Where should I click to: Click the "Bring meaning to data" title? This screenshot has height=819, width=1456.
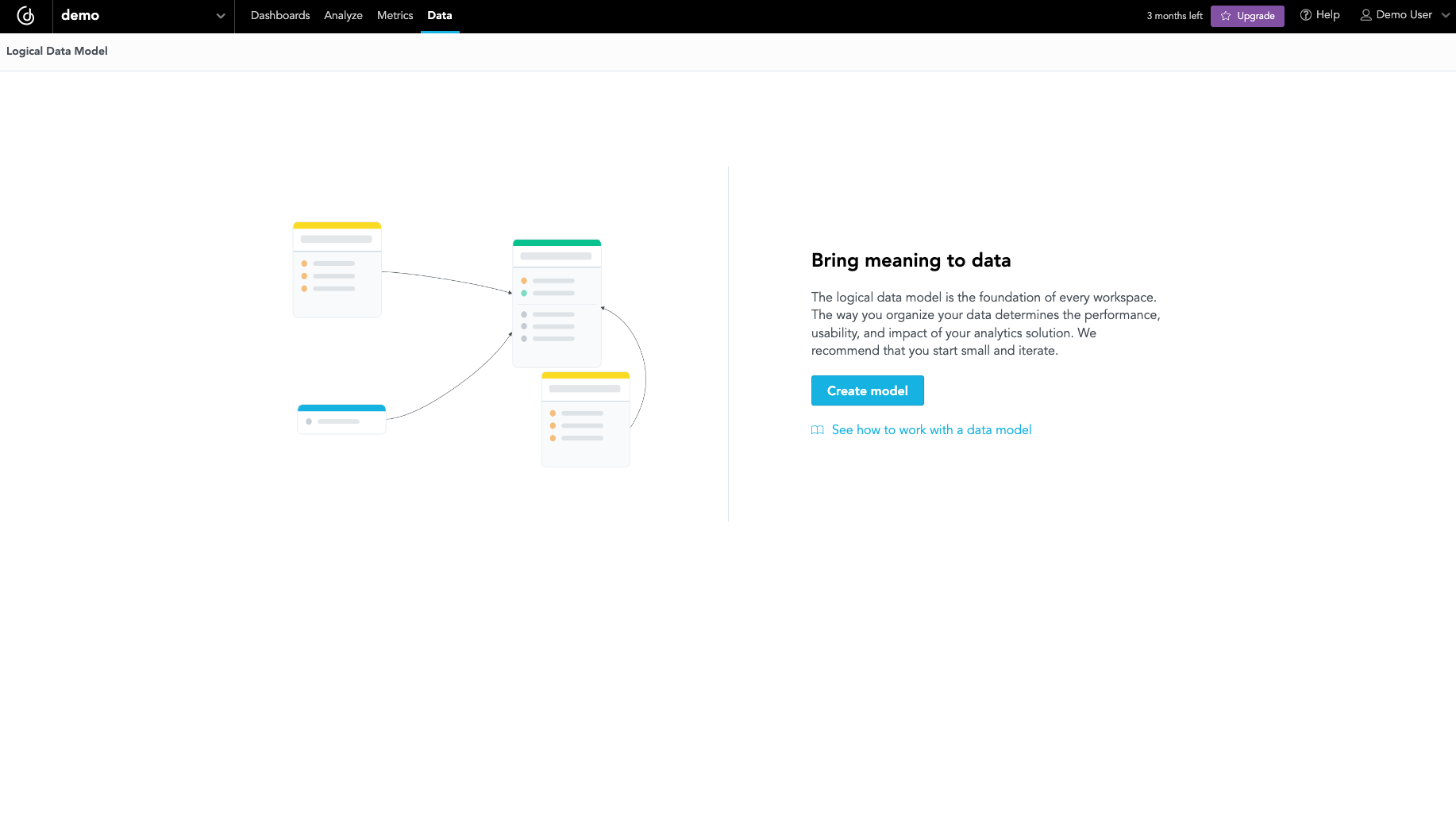pyautogui.click(x=911, y=260)
